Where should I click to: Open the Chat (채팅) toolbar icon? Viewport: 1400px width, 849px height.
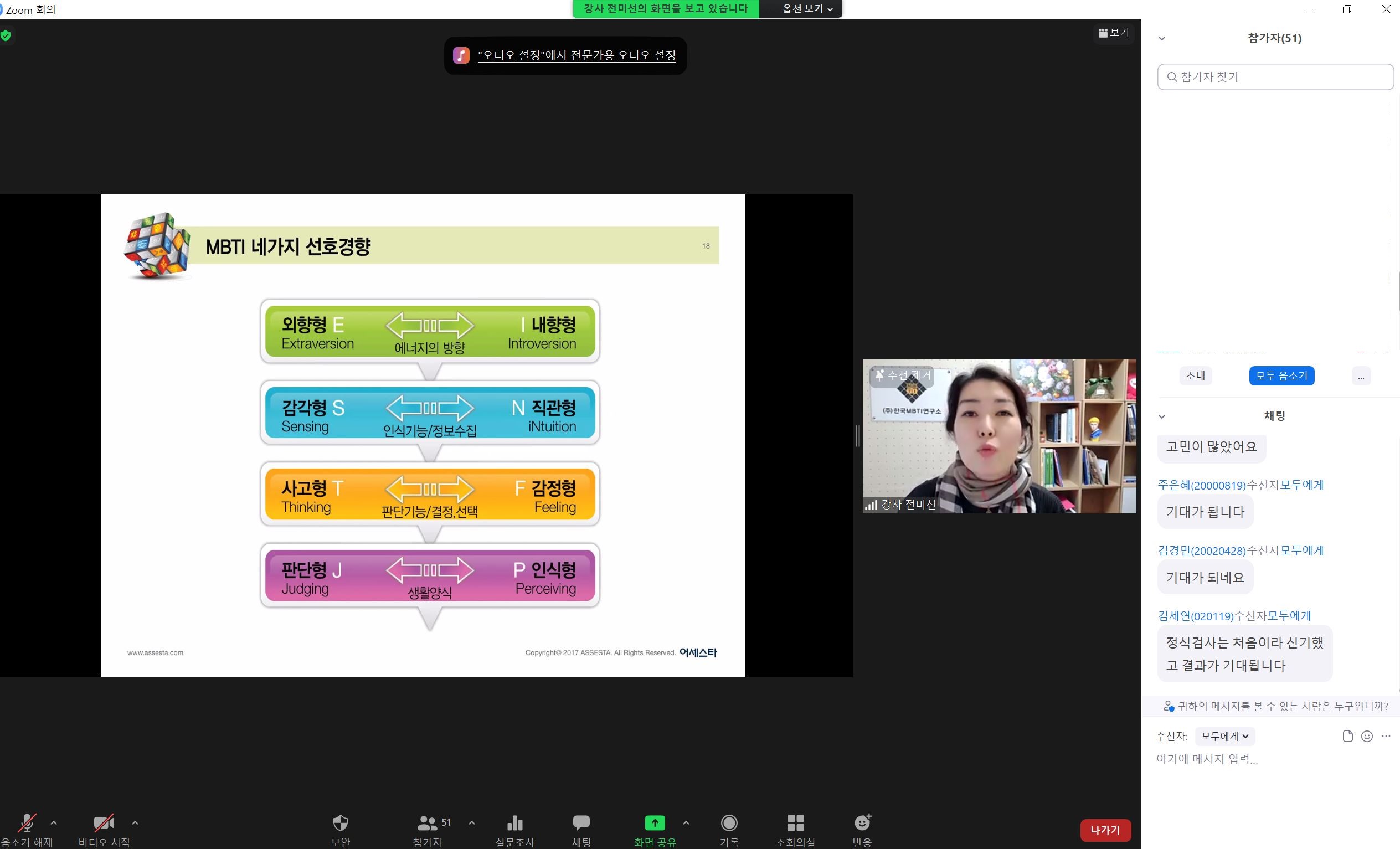pos(581,823)
